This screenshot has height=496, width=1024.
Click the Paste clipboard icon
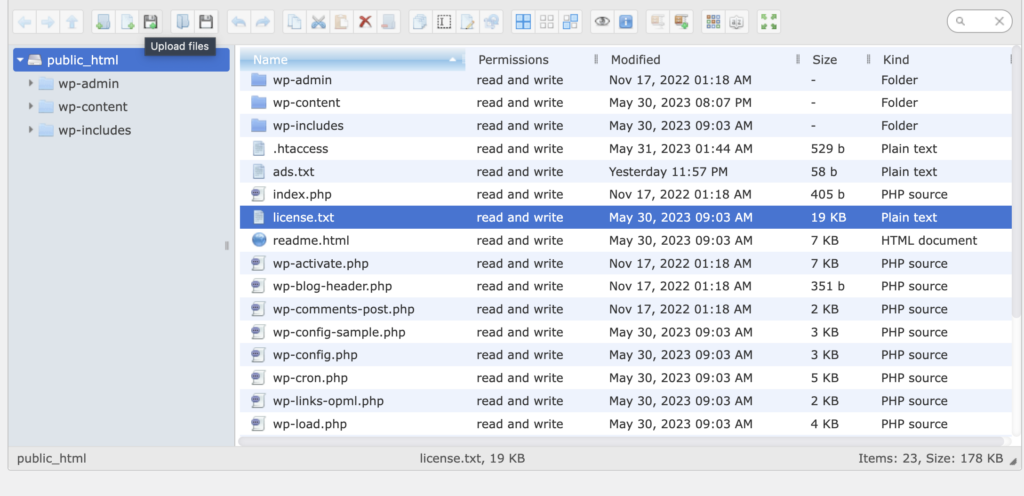click(x=342, y=22)
